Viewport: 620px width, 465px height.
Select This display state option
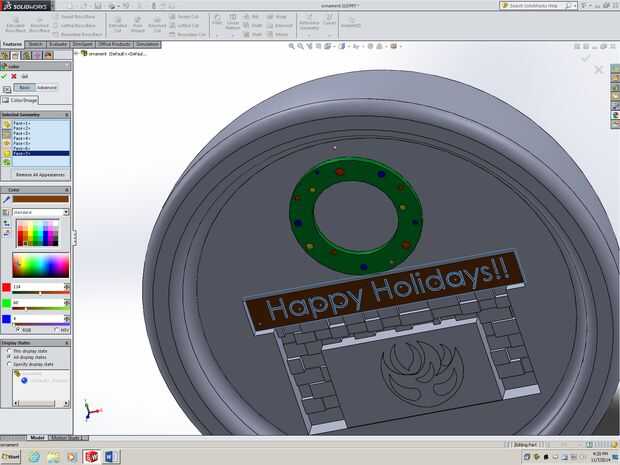coord(9,351)
